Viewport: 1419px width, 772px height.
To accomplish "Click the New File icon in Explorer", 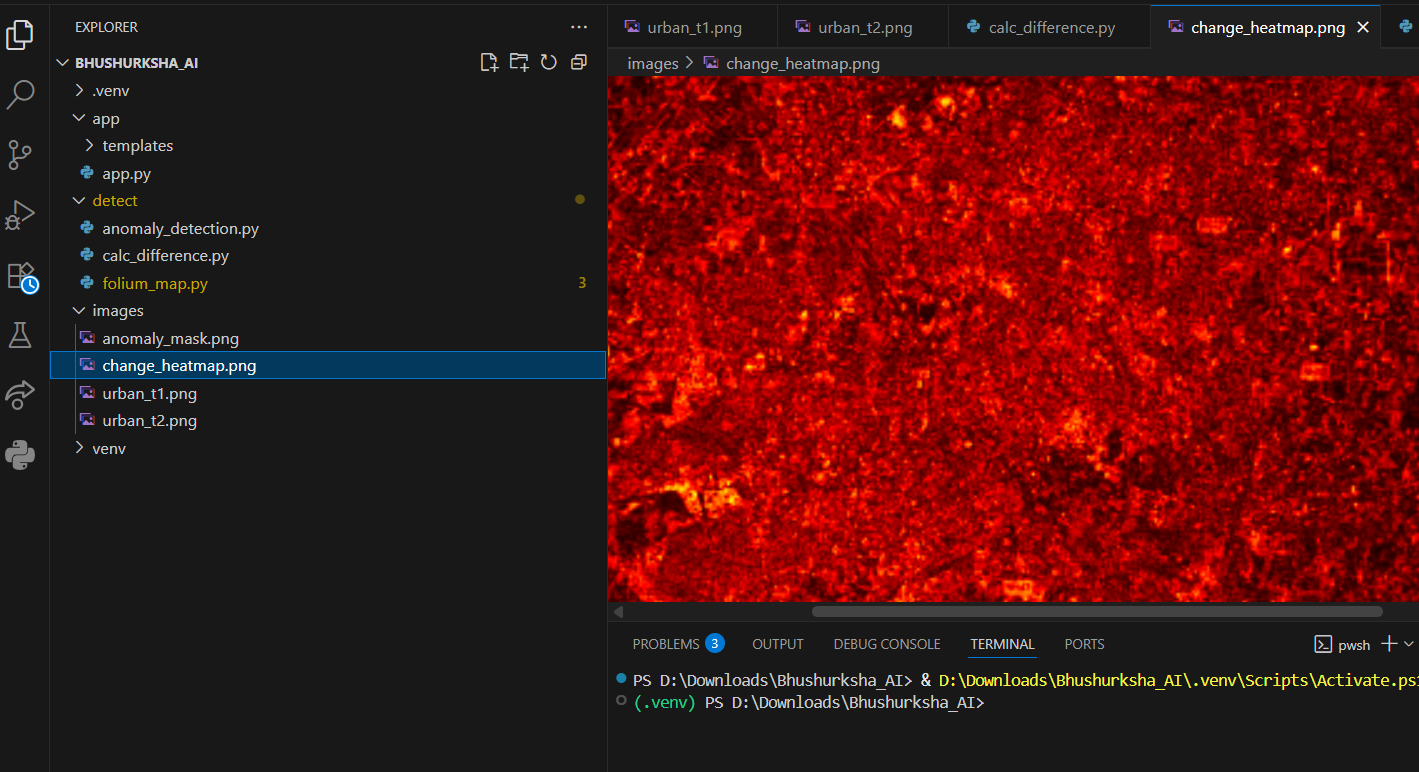I will (489, 62).
